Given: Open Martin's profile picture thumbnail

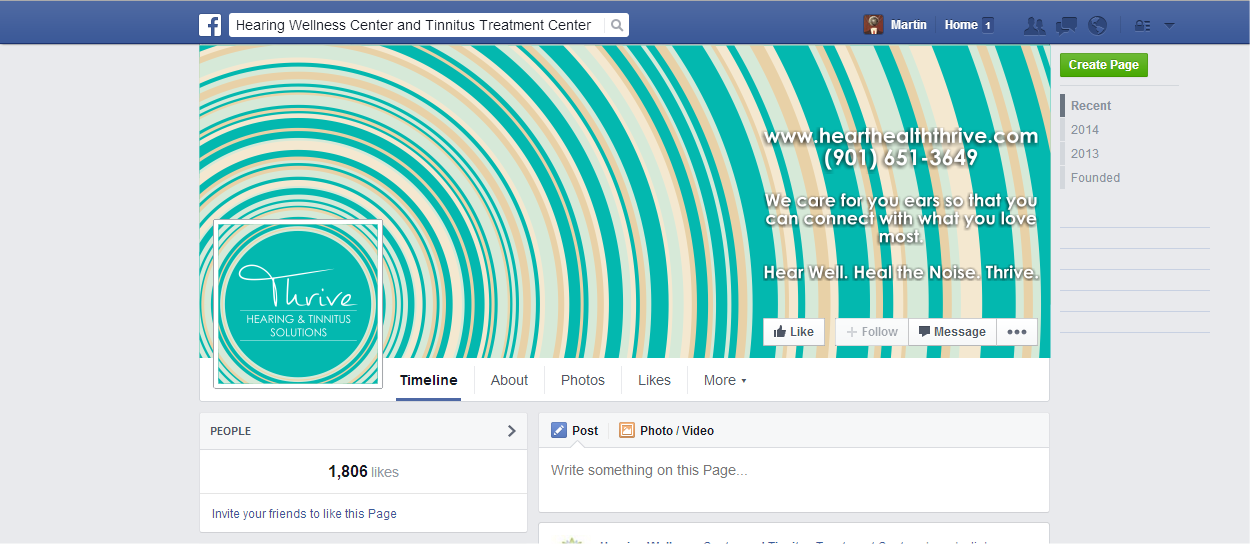Looking at the screenshot, I should tap(874, 25).
